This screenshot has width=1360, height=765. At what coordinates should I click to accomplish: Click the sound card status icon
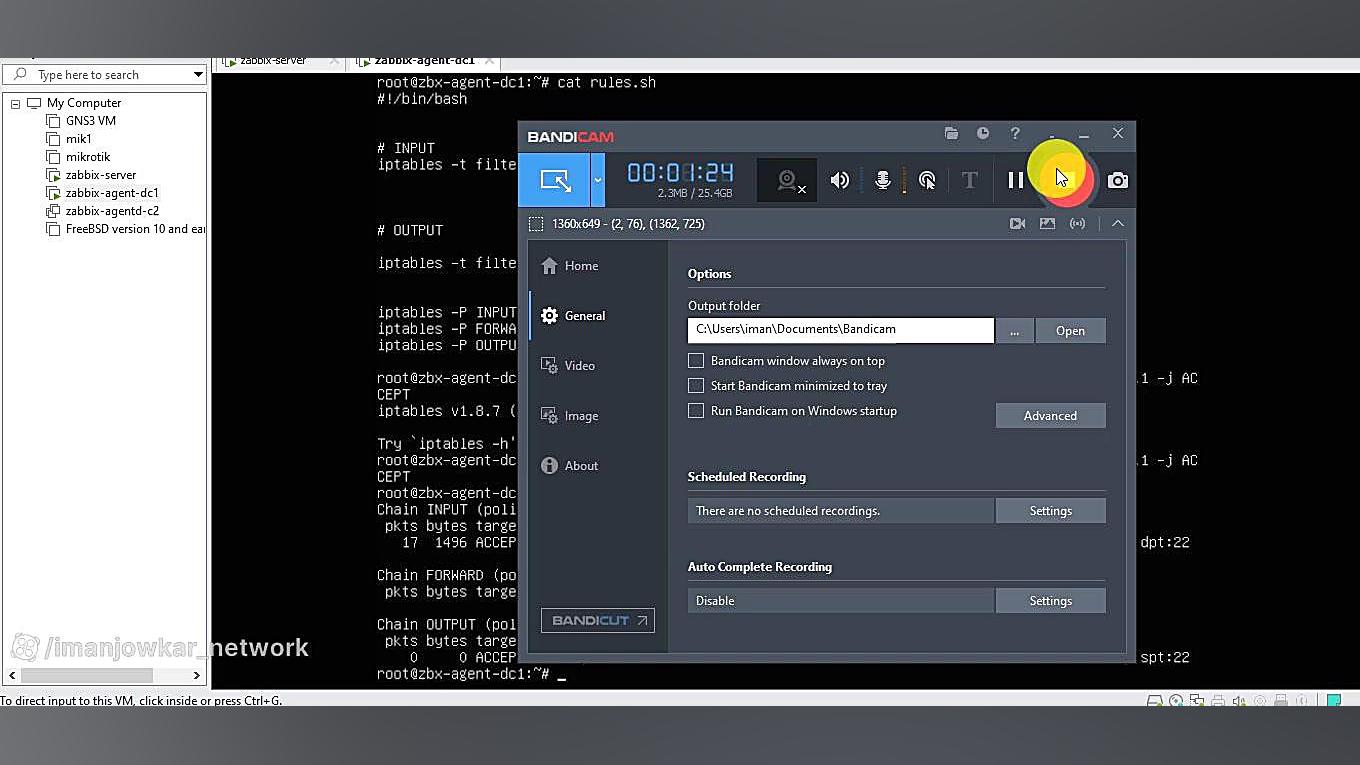(x=1239, y=701)
